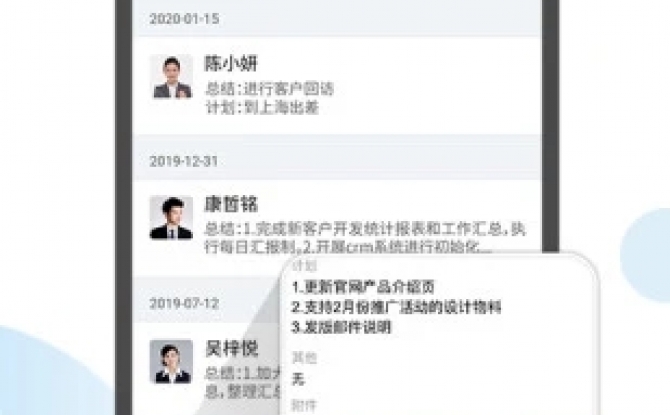Open 陈小妍's summary 进行客户回访
The height and width of the screenshot is (415, 670).
(269, 89)
